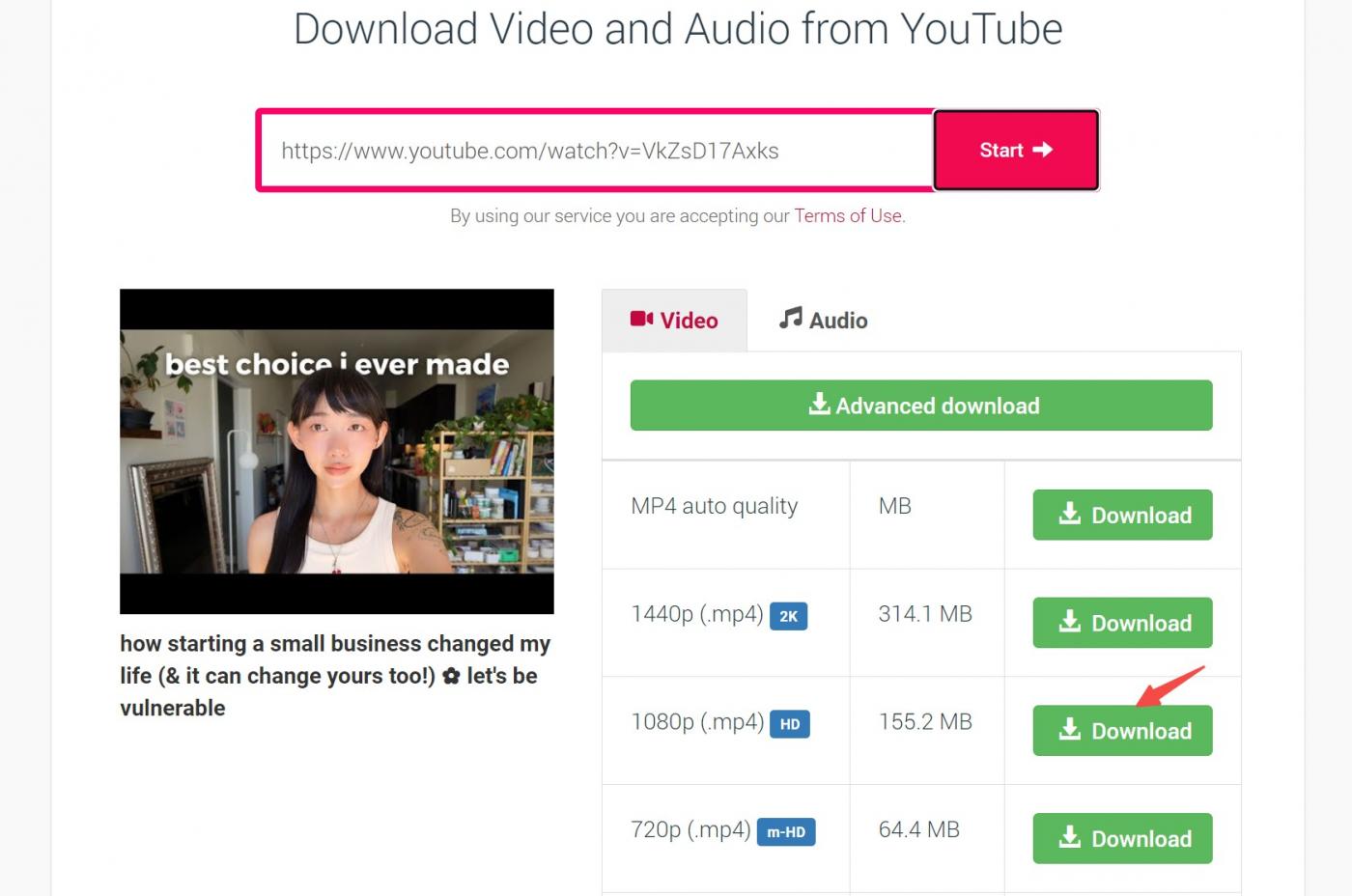This screenshot has width=1352, height=896.
Task: Click the download icon in the 720p row
Action: (x=1069, y=838)
